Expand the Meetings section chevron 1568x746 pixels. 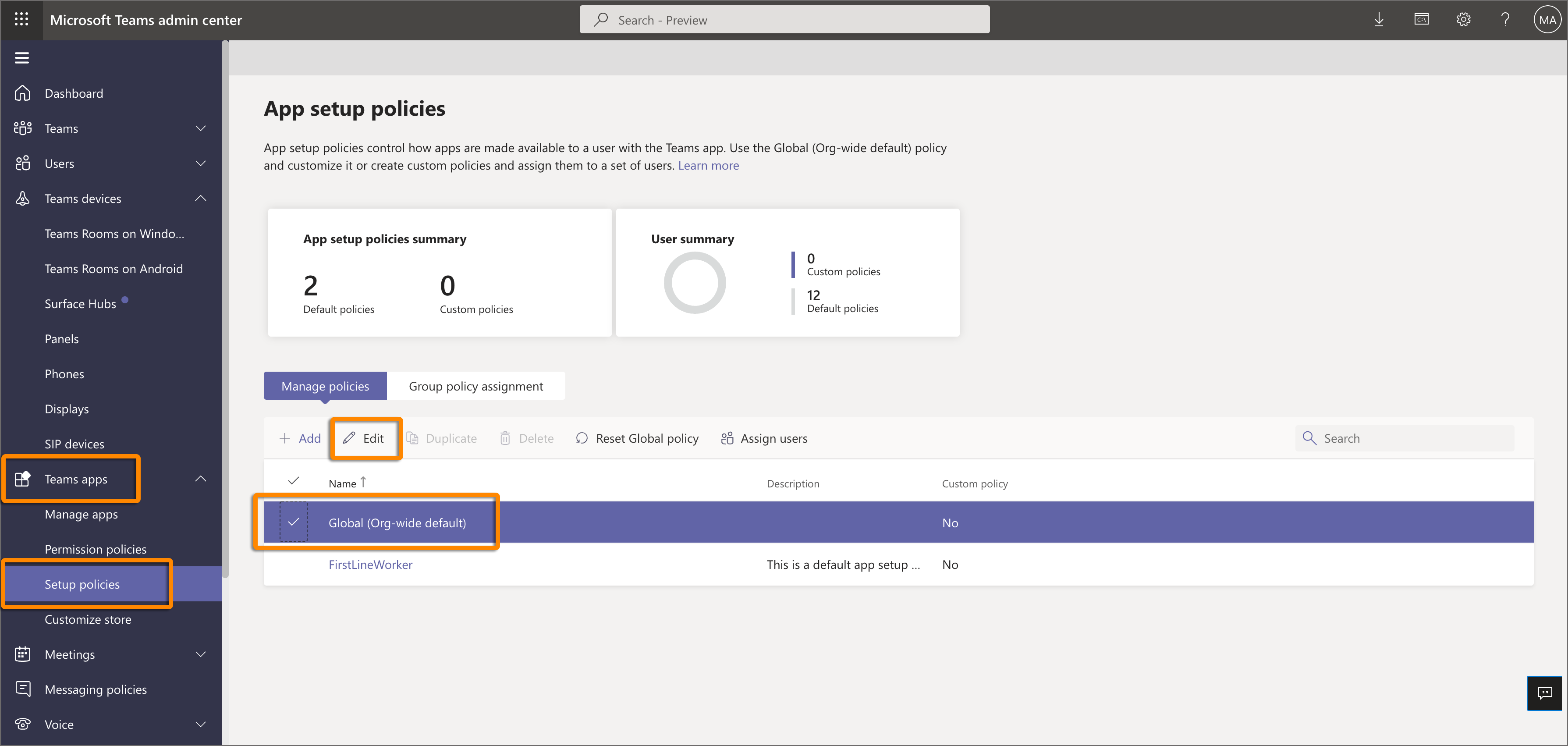pyautogui.click(x=201, y=654)
